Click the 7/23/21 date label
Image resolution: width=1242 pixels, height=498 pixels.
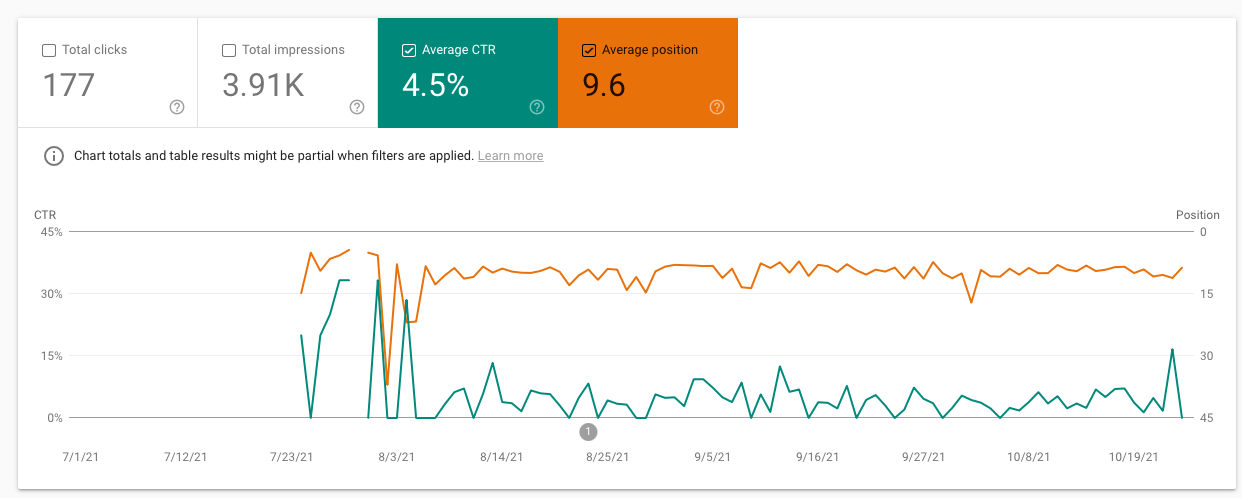[291, 457]
